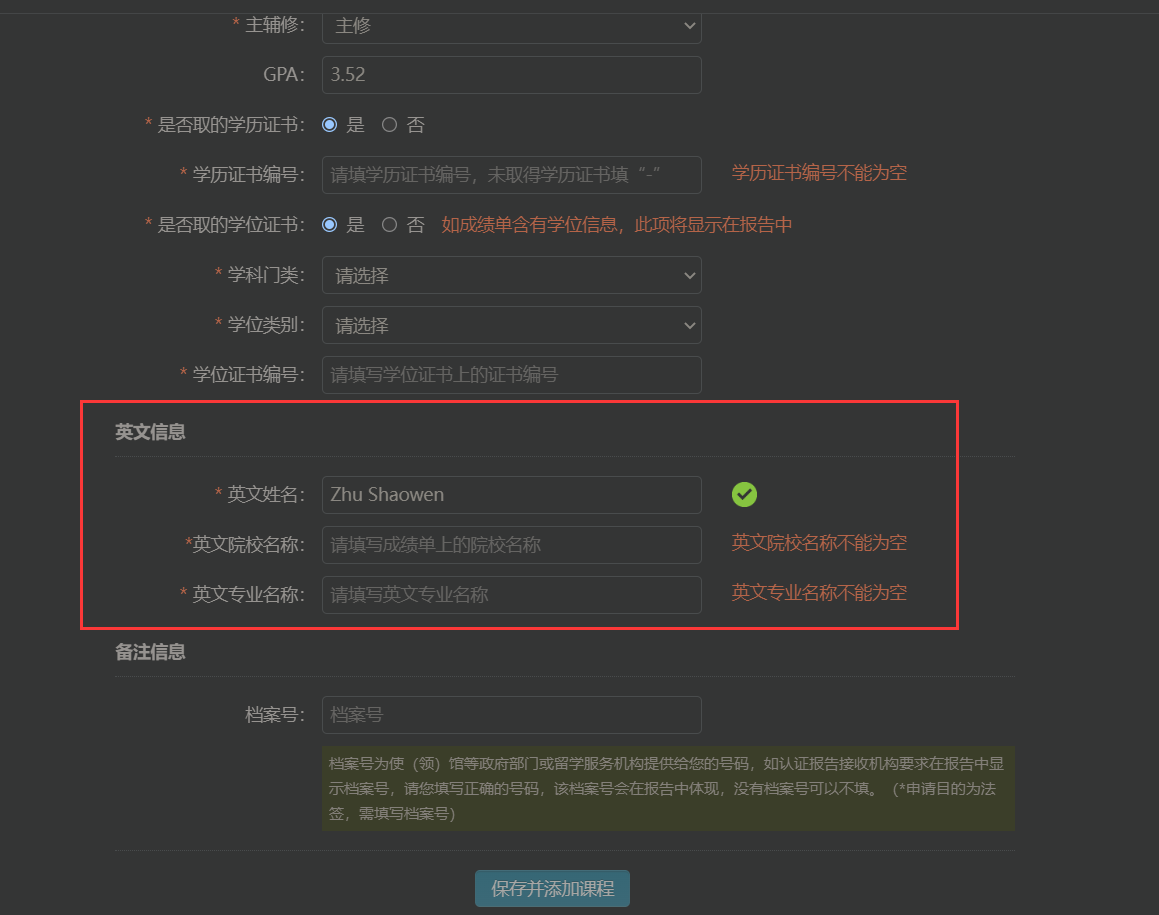1159x915 pixels.
Task: Select 否 for 是否取的学历证书
Action: [x=390, y=124]
